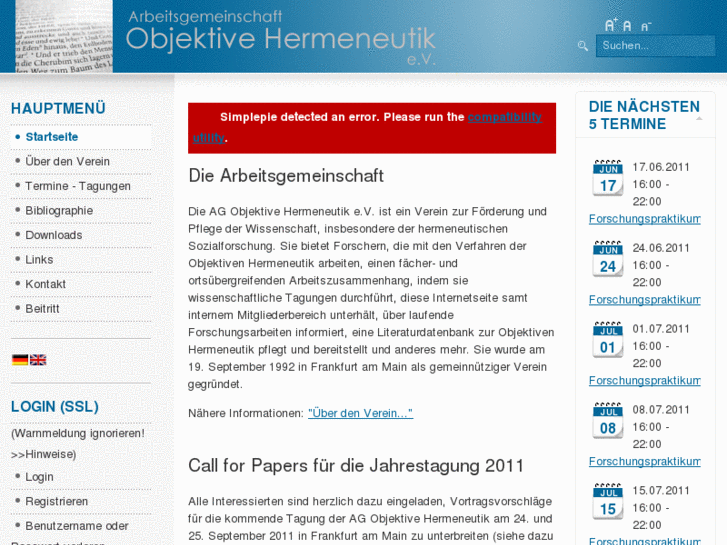Click the newspaper logo image in header
The image size is (727, 545).
click(x=64, y=36)
